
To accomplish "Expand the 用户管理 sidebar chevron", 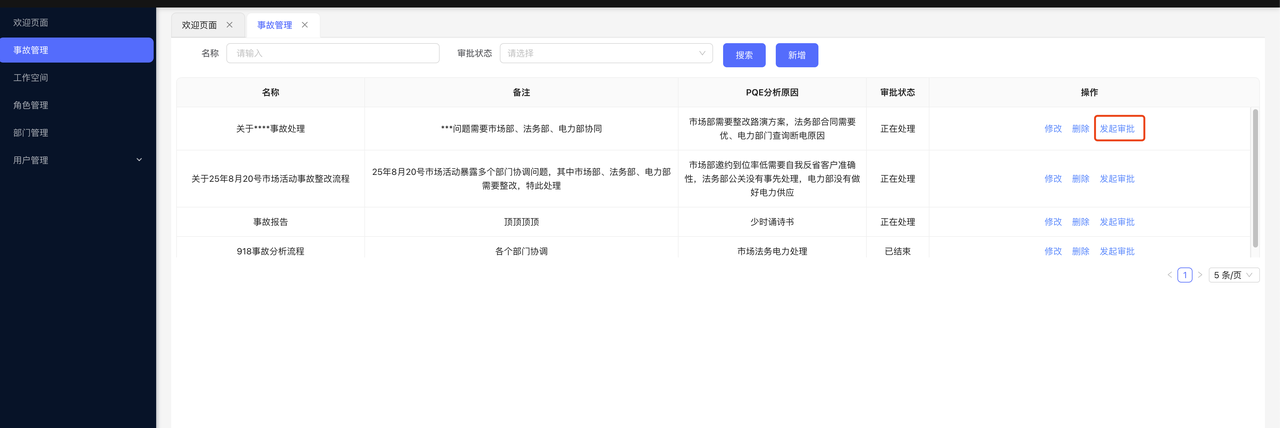I will click(139, 160).
